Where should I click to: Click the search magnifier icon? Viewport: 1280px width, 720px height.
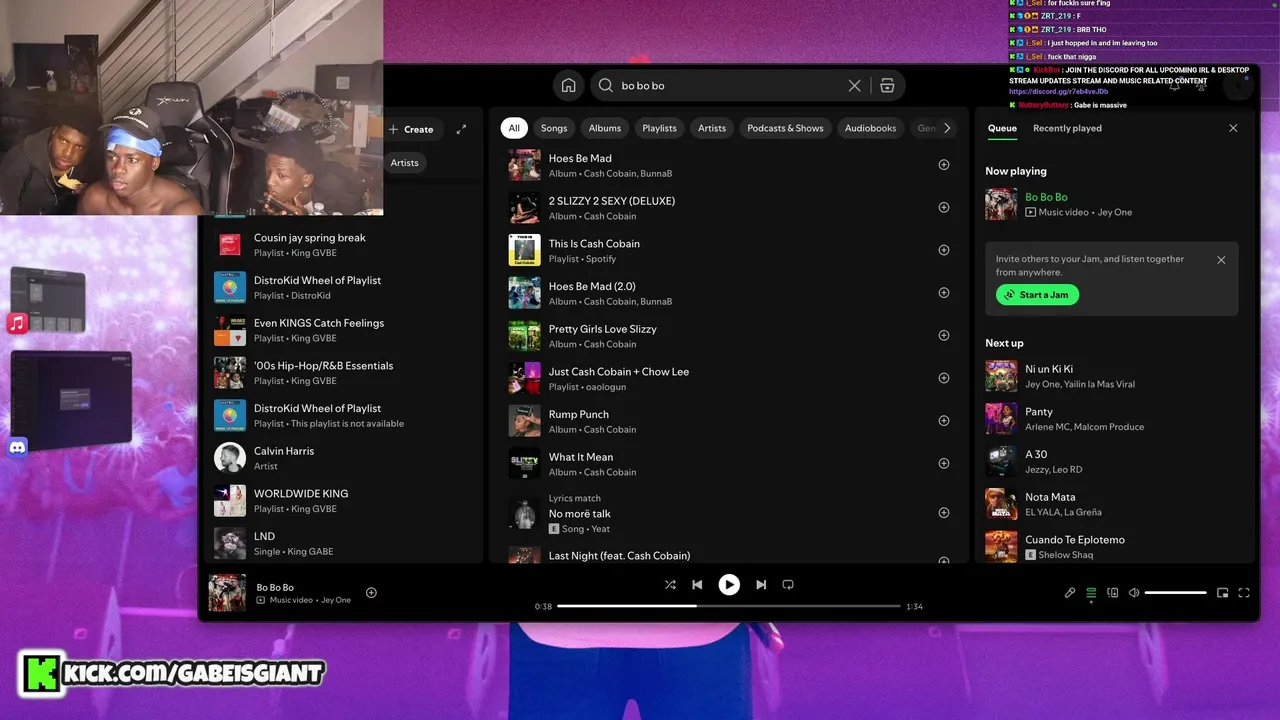[605, 86]
